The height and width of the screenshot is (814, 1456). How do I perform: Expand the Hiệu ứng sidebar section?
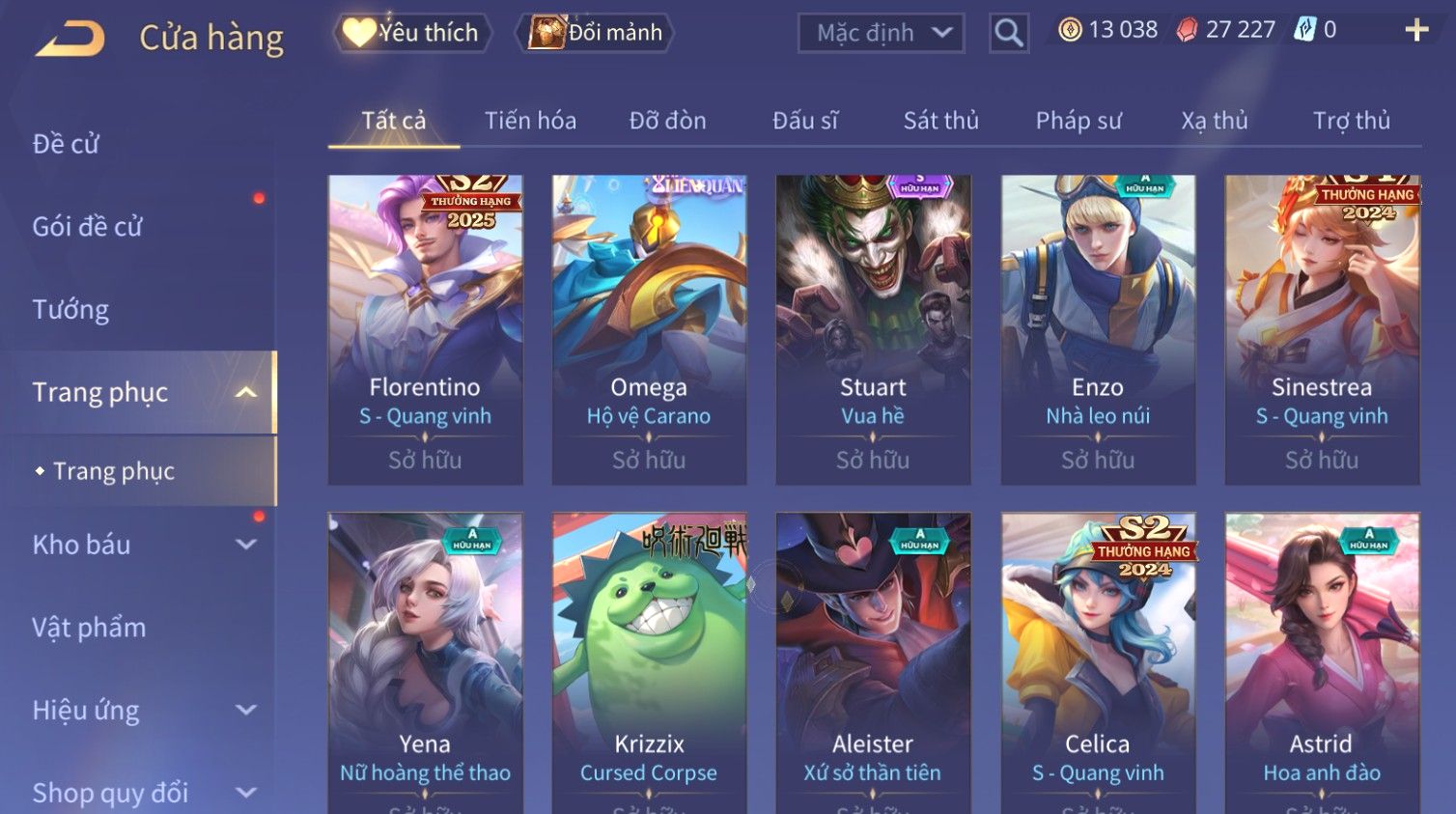(x=246, y=710)
